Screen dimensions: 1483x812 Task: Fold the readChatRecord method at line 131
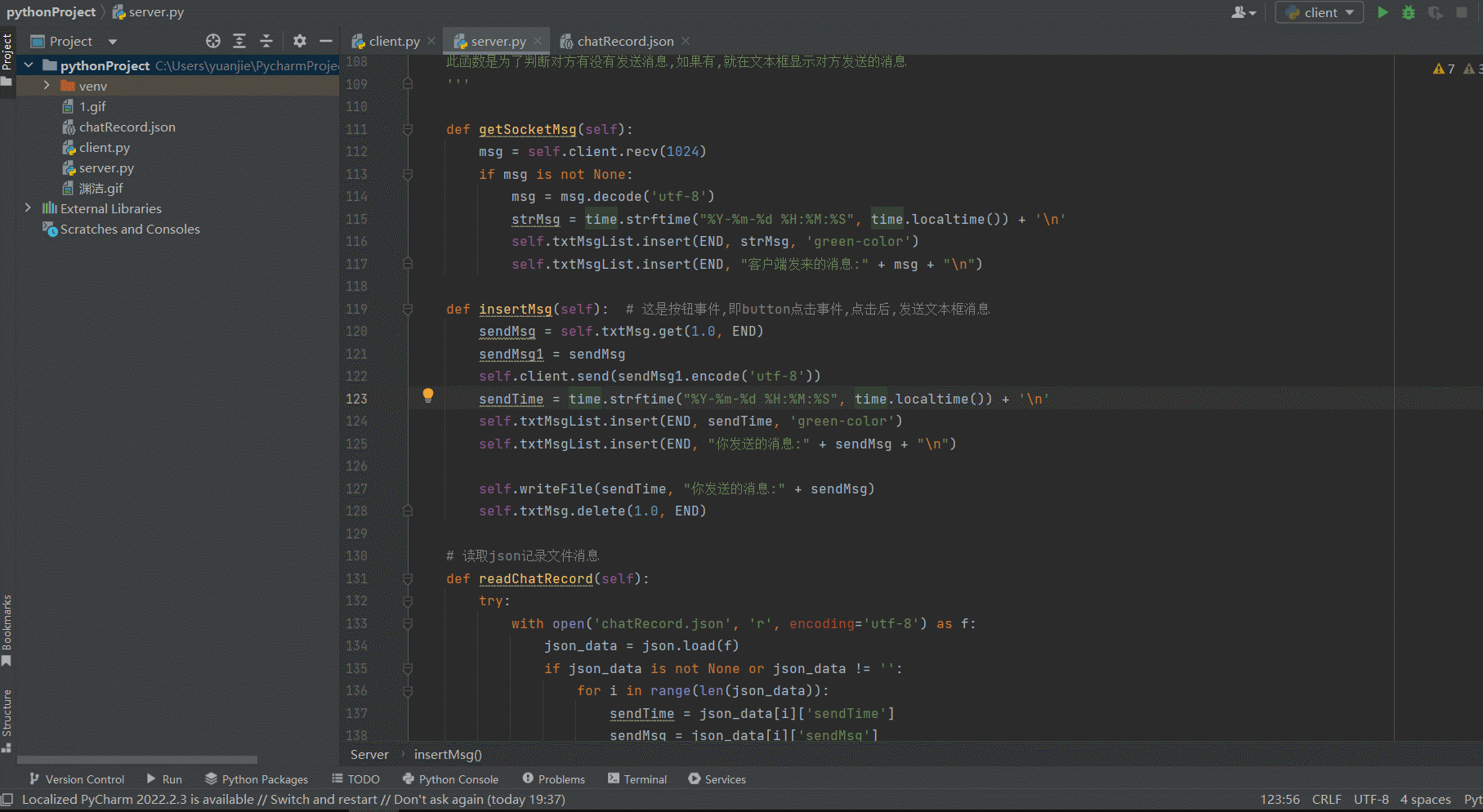408,578
